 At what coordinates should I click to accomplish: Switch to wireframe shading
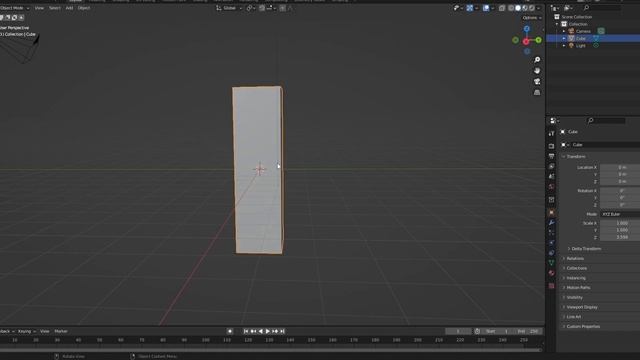coord(511,8)
